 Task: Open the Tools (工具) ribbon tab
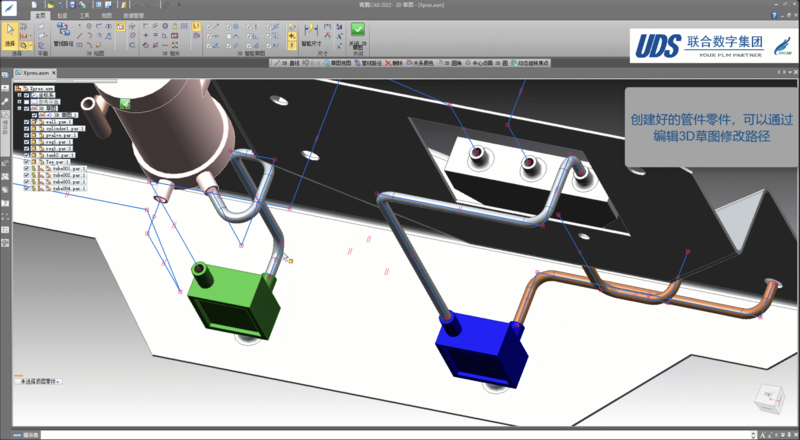[x=88, y=16]
